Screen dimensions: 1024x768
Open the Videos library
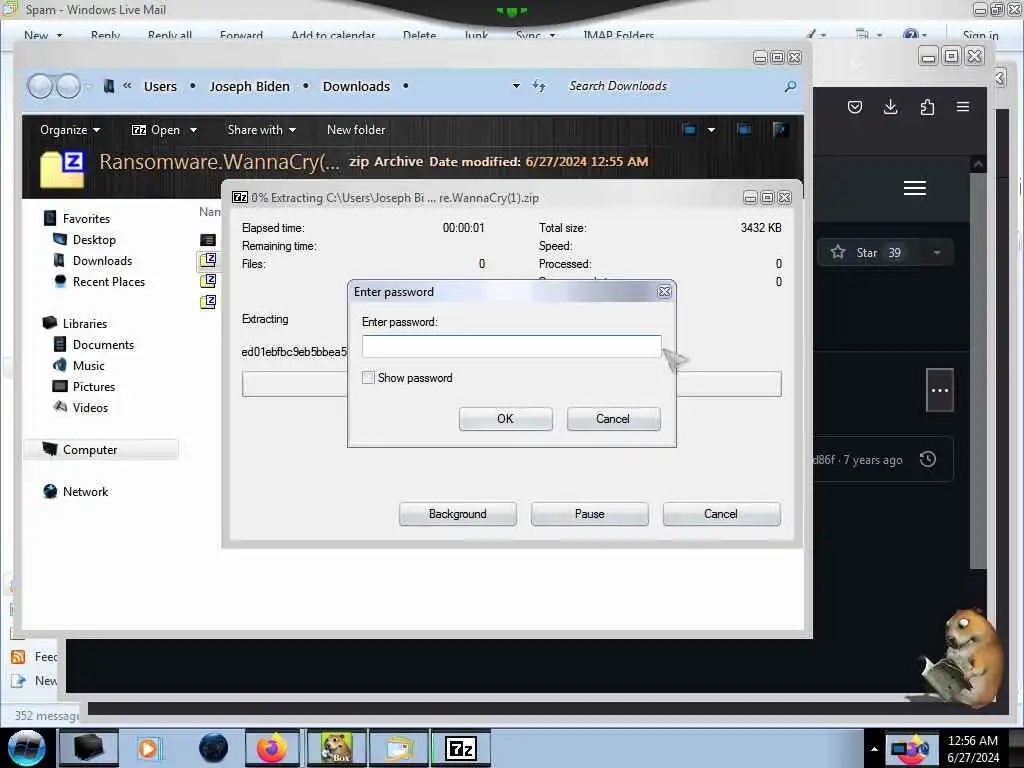[x=90, y=408]
